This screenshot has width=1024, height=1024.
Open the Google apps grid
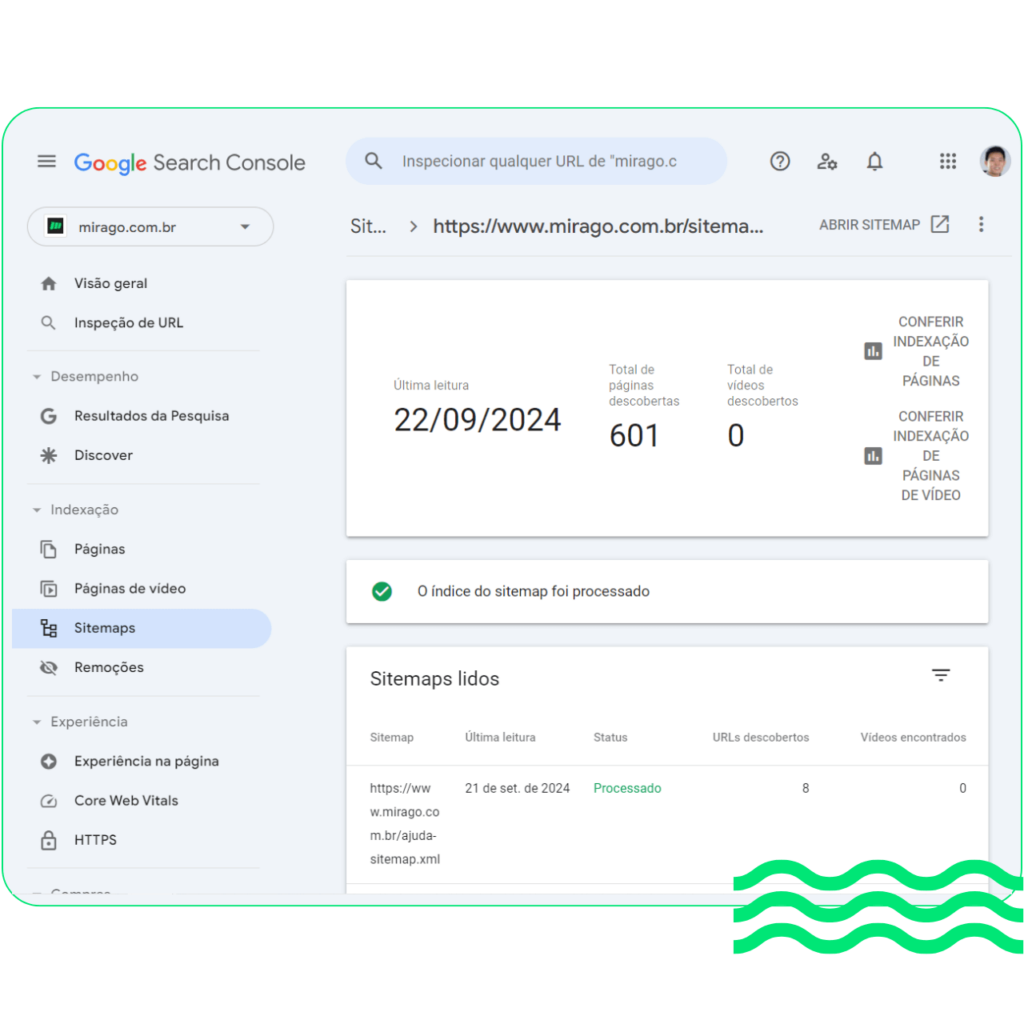point(948,161)
